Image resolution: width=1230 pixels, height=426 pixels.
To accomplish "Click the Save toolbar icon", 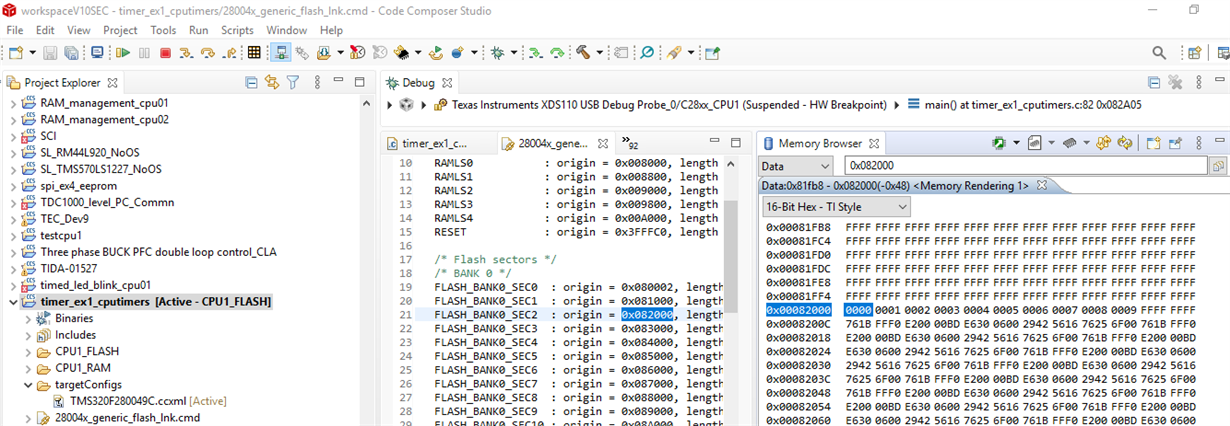I will click(50, 52).
